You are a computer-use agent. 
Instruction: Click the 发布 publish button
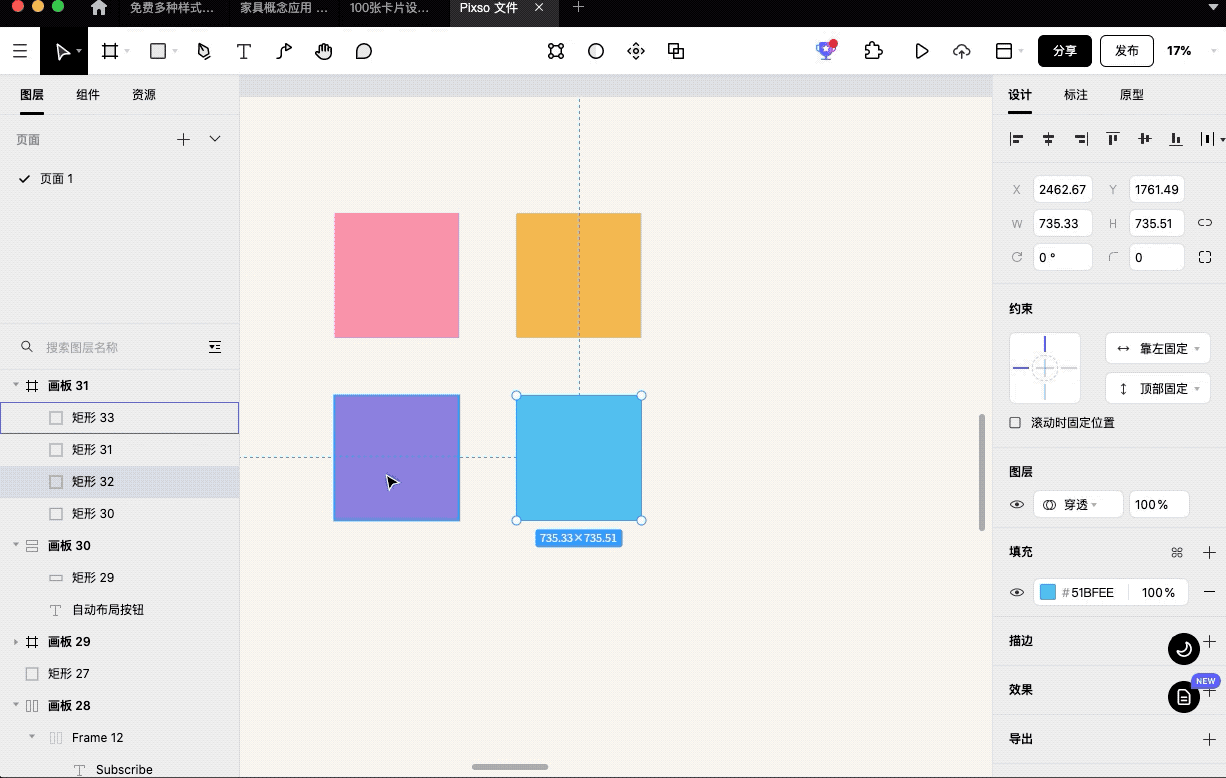pos(1127,51)
